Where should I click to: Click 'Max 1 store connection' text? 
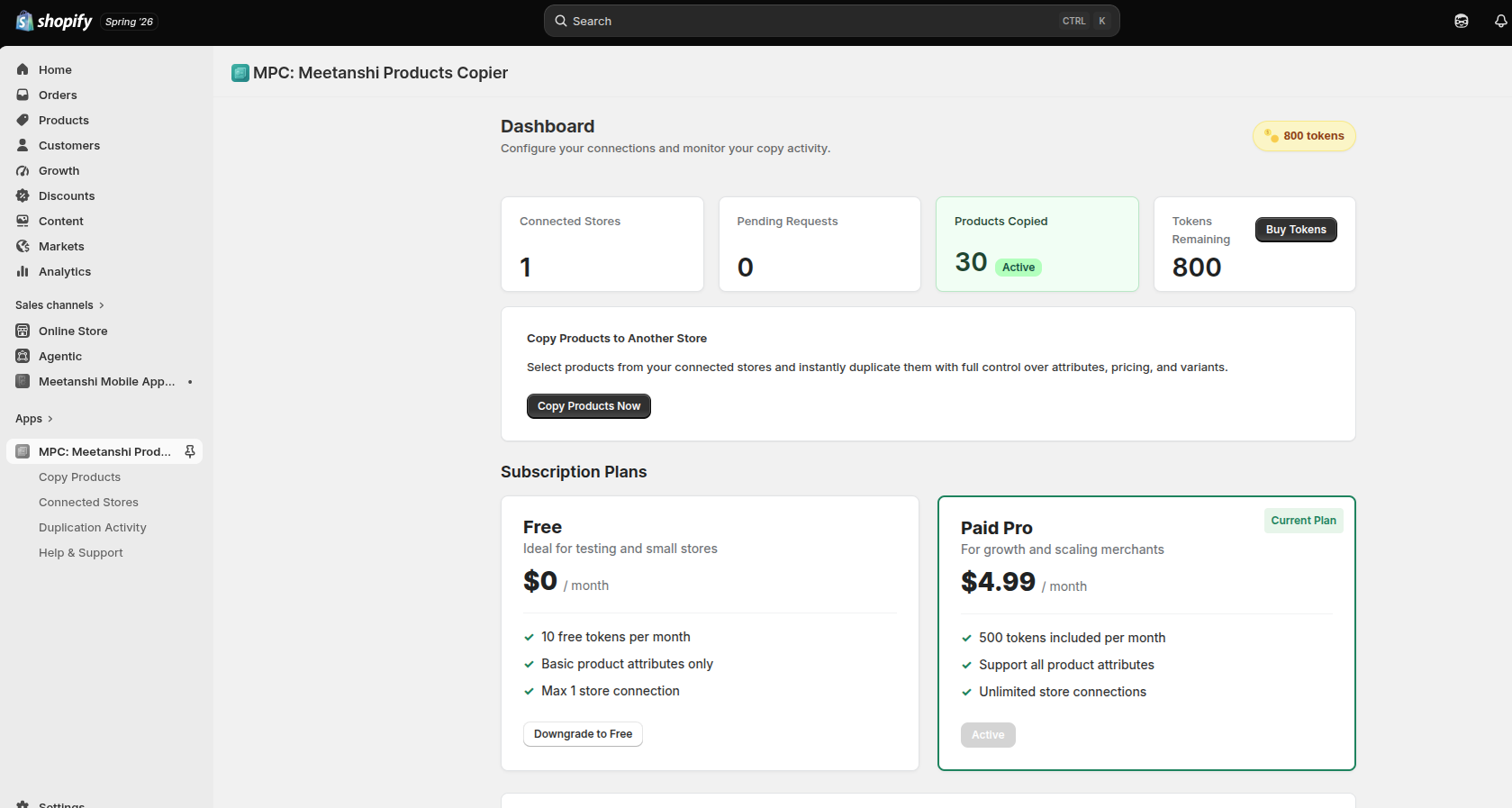pyautogui.click(x=611, y=691)
